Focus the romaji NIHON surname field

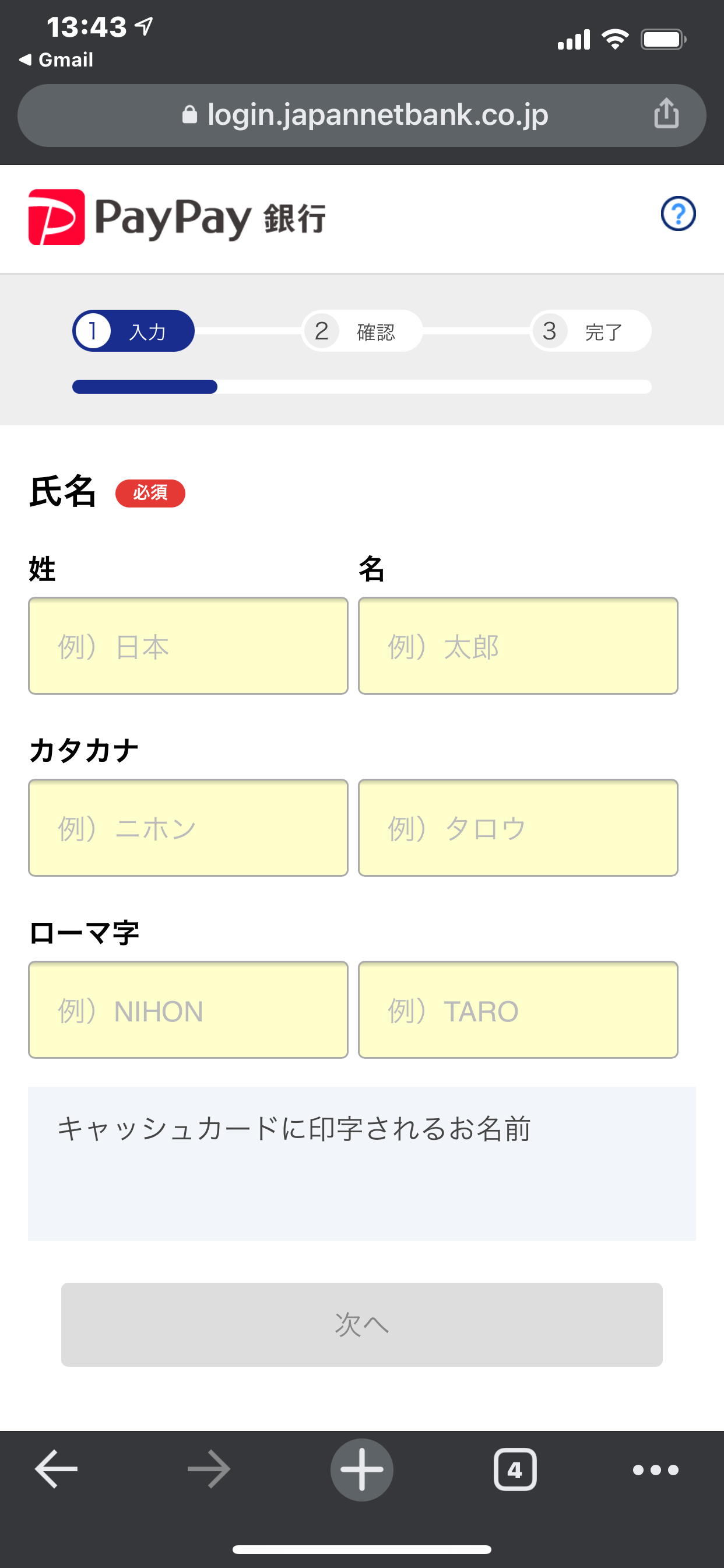[x=188, y=1010]
